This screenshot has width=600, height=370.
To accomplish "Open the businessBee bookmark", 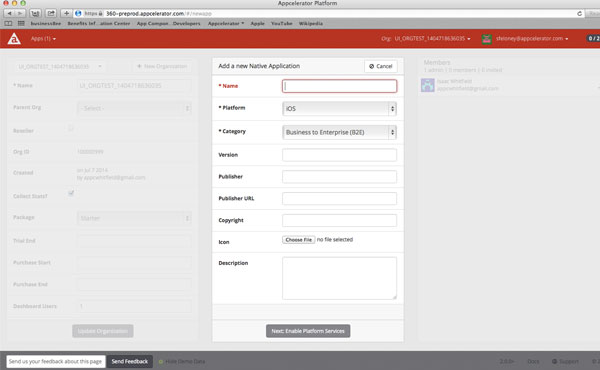I will pyautogui.click(x=46, y=23).
